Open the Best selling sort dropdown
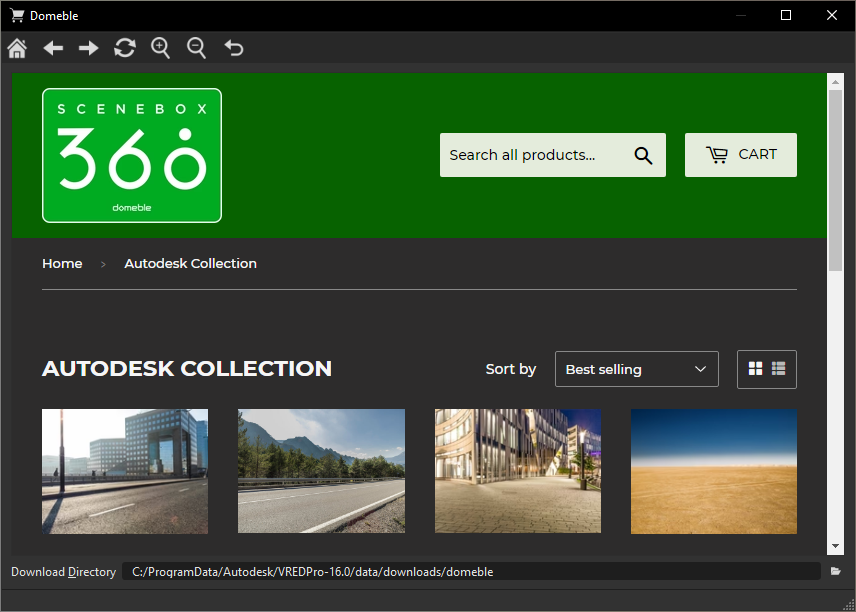This screenshot has height=612, width=856. [x=636, y=368]
